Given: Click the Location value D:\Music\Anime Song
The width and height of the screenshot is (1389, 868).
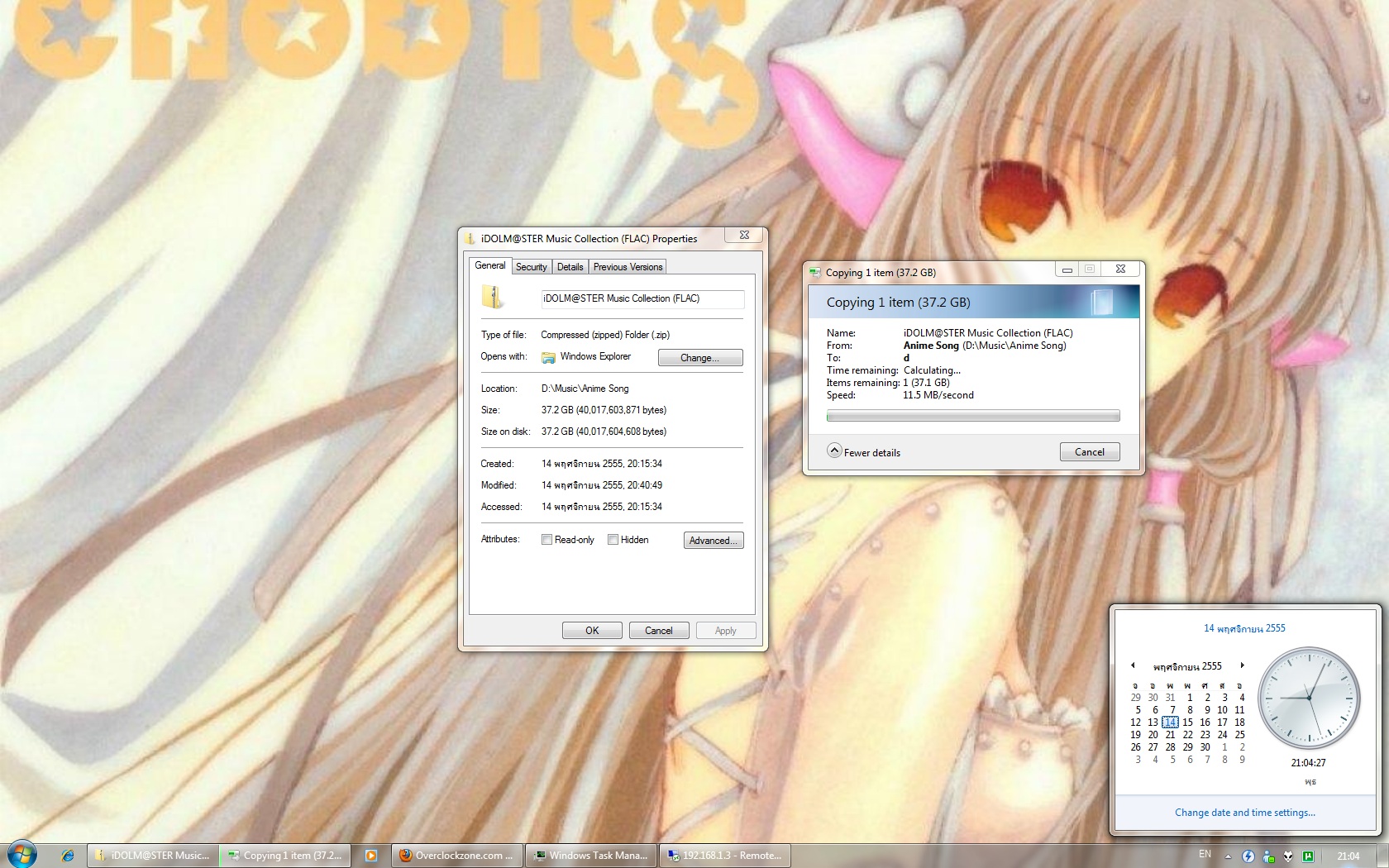Looking at the screenshot, I should pyautogui.click(x=585, y=389).
